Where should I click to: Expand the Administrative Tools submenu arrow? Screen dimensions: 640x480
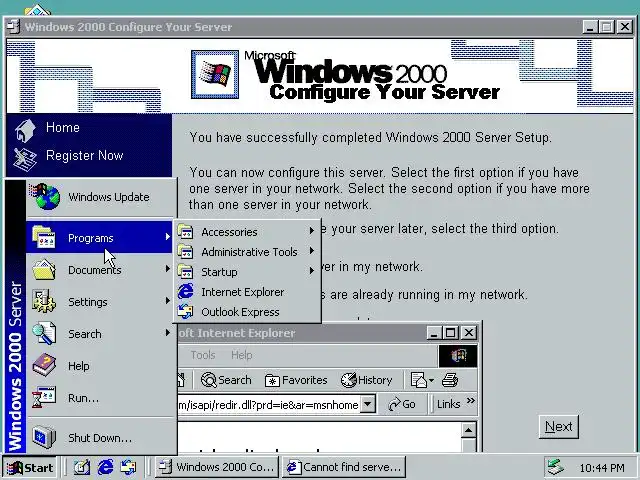click(x=311, y=251)
